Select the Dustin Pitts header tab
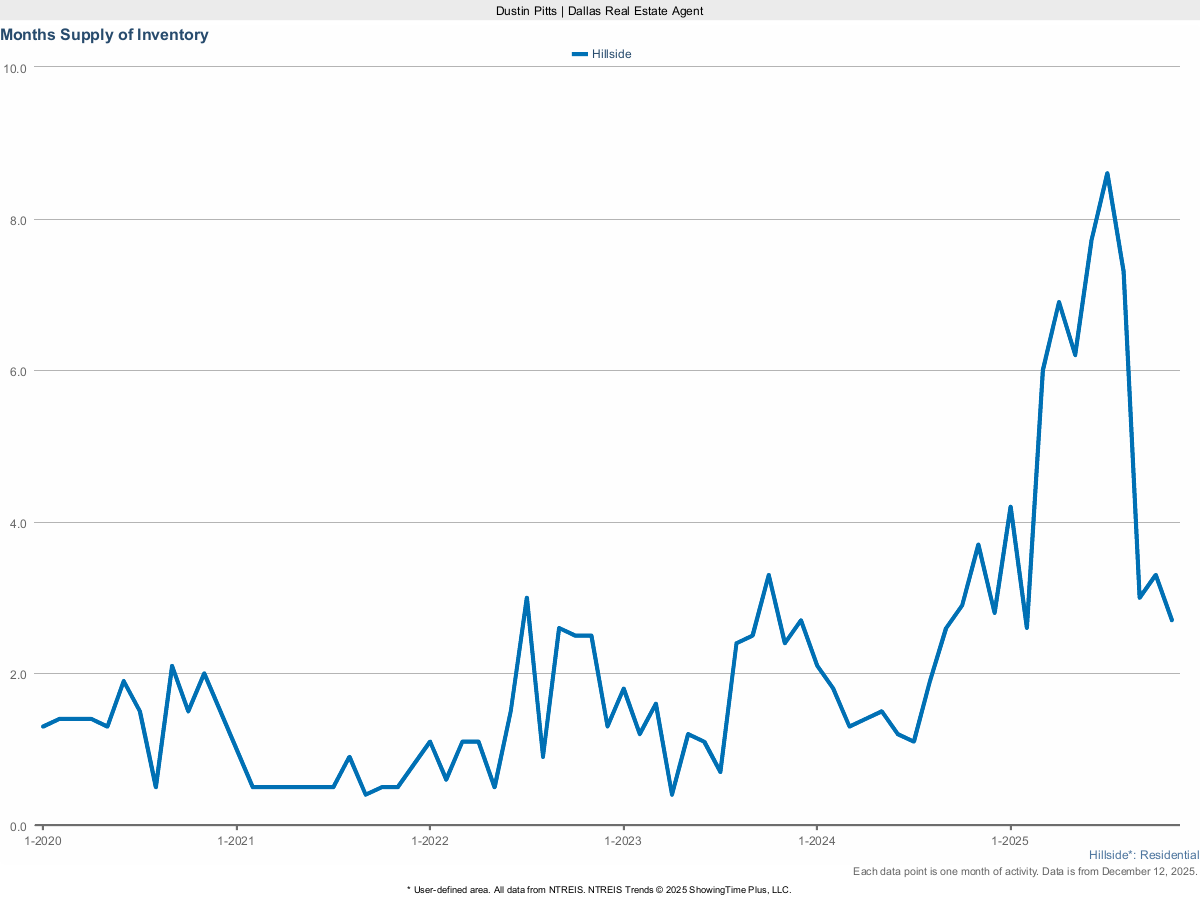 (x=599, y=11)
